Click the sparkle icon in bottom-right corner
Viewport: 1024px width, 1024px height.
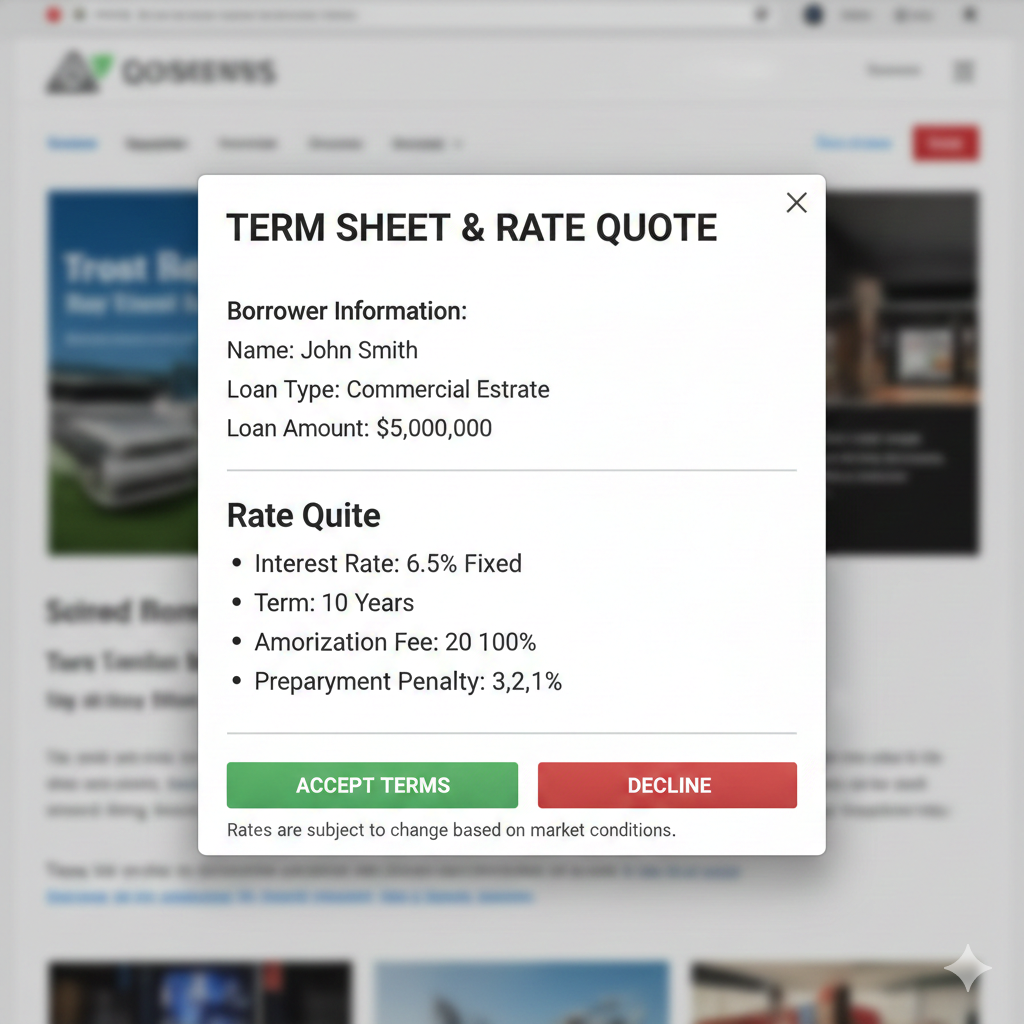(x=967, y=967)
